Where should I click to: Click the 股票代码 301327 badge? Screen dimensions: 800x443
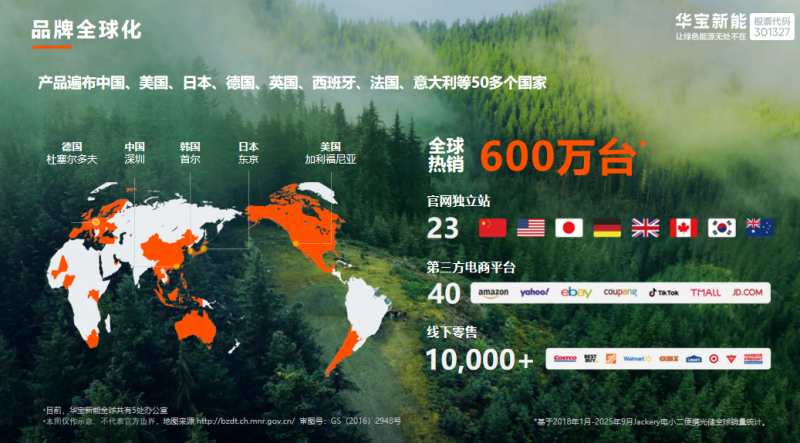772,26
